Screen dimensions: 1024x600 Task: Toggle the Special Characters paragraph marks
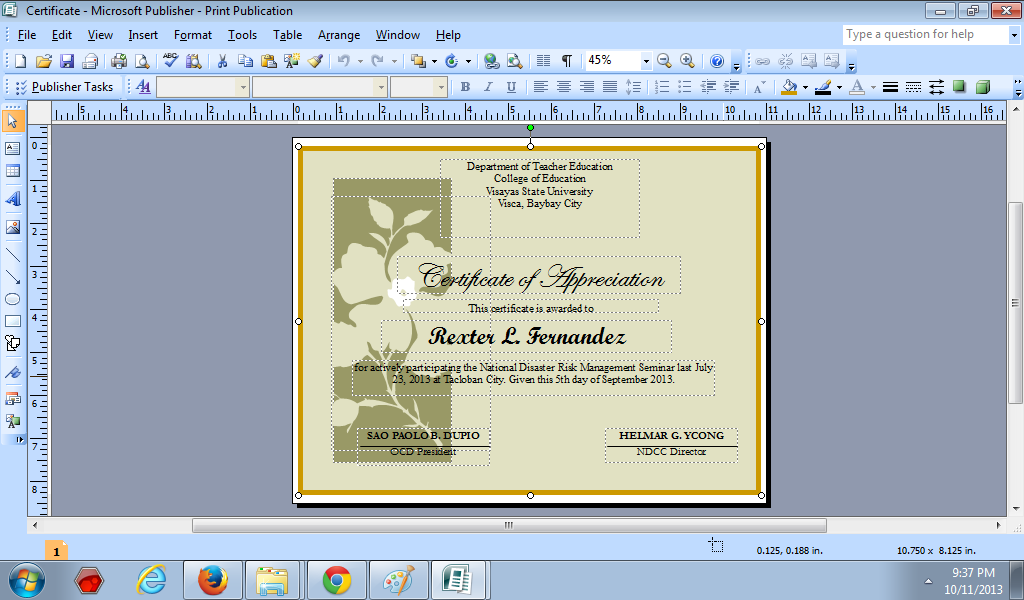click(567, 60)
